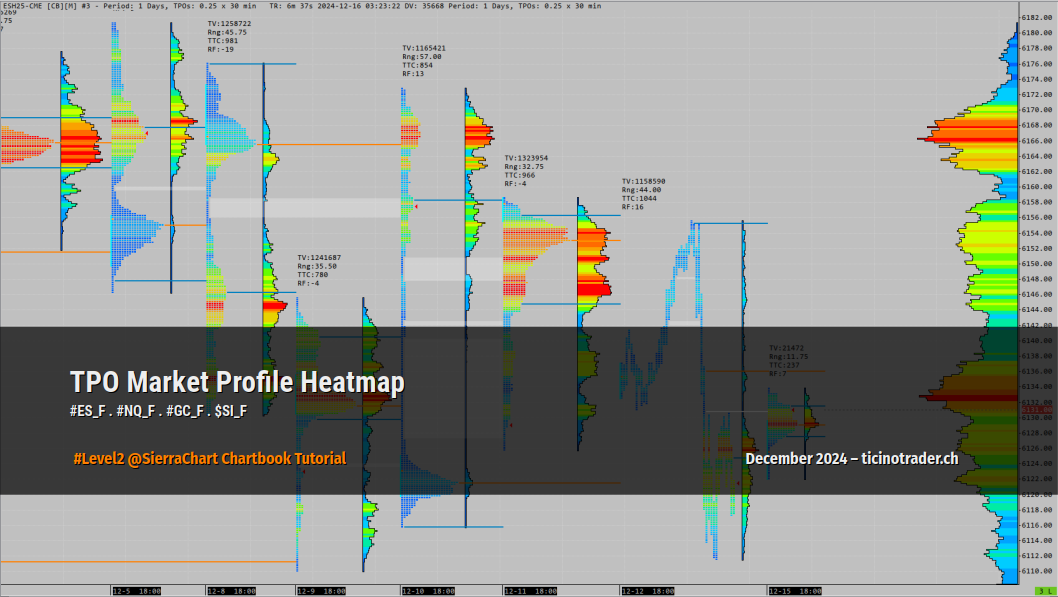The height and width of the screenshot is (597, 1058).
Task: Click December 2024 – ticinotrader.ch text
Action: coord(852,459)
